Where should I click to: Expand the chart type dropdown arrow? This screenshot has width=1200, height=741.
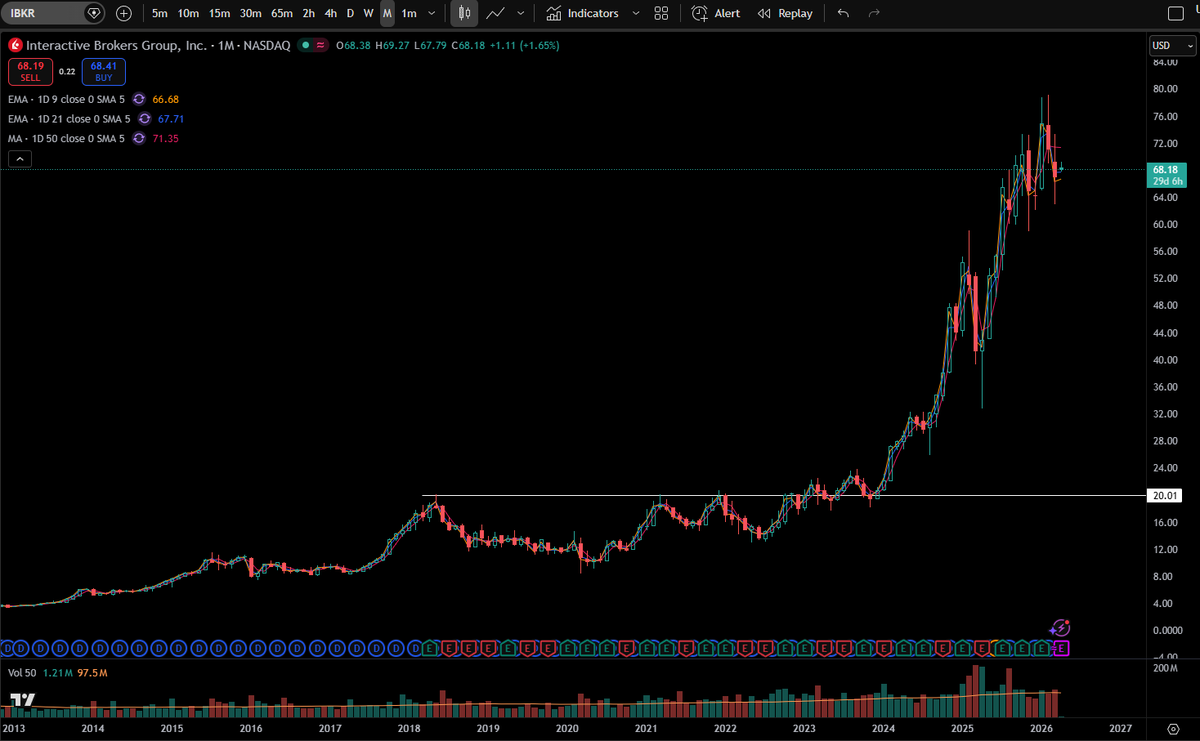pos(520,13)
